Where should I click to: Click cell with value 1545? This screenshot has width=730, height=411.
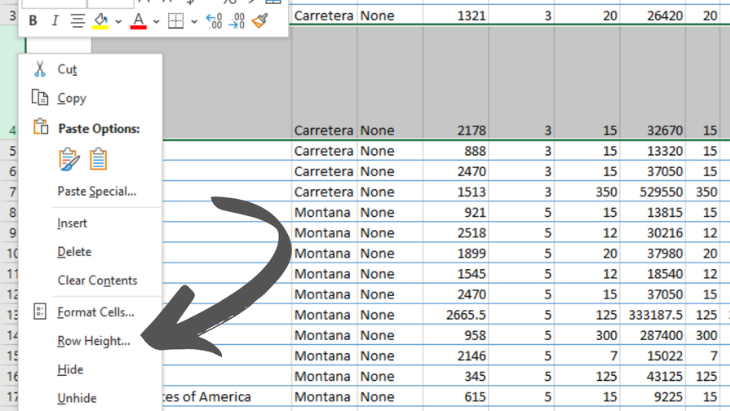click(x=456, y=274)
